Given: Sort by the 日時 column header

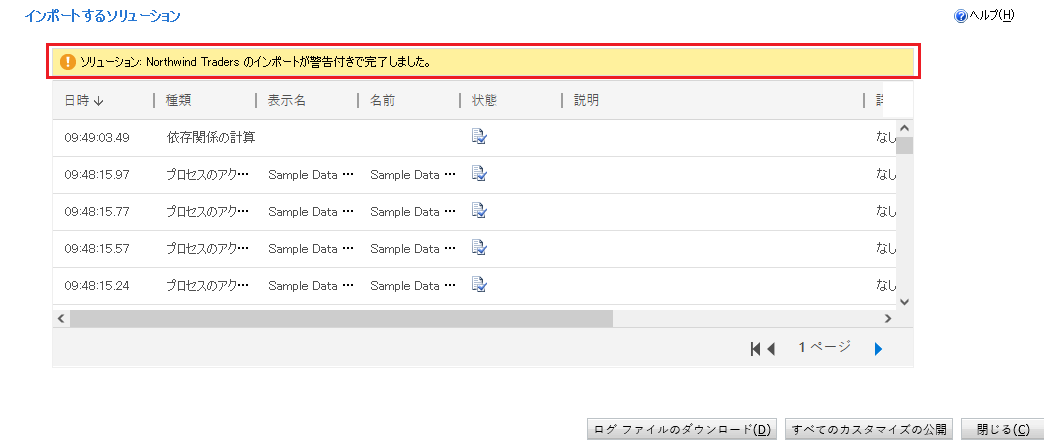Looking at the screenshot, I should [x=84, y=101].
